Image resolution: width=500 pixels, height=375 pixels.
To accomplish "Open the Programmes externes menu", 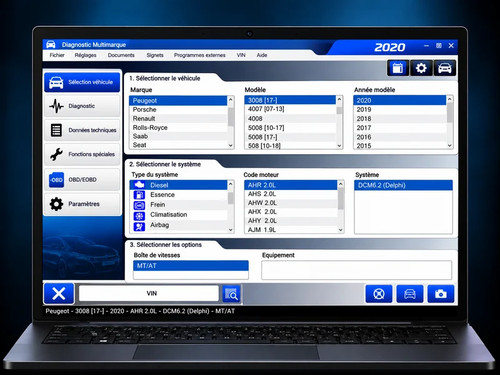I will pos(200,55).
